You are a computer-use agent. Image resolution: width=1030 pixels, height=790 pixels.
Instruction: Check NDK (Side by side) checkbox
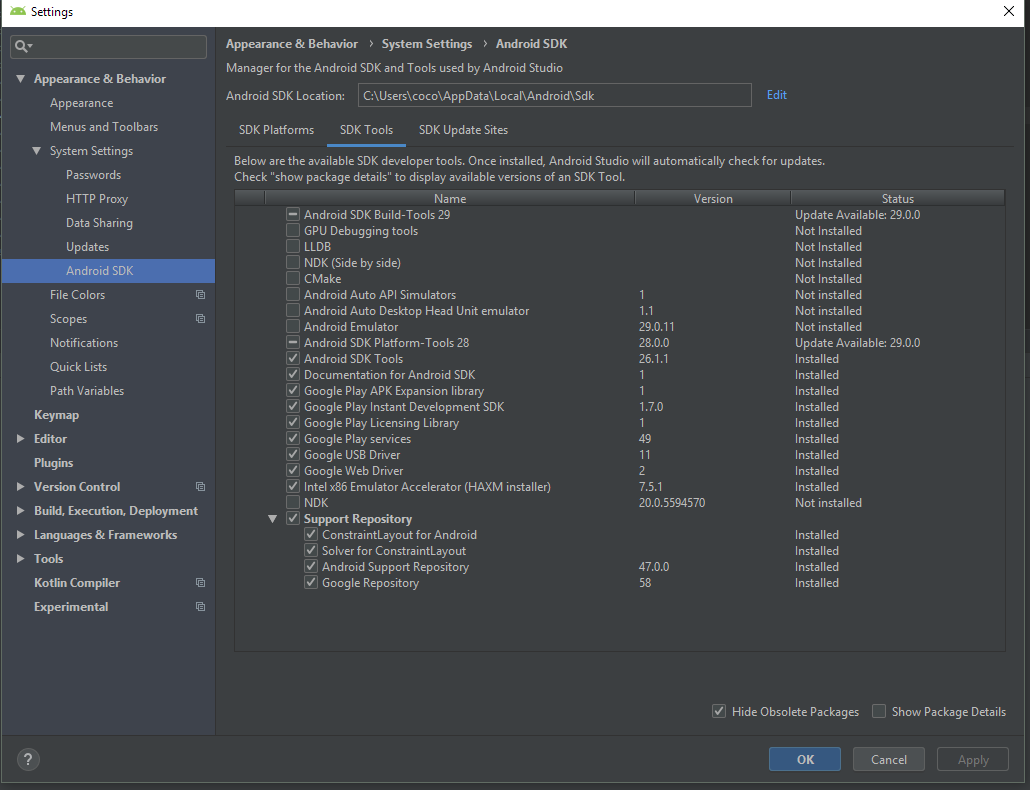pyautogui.click(x=293, y=263)
